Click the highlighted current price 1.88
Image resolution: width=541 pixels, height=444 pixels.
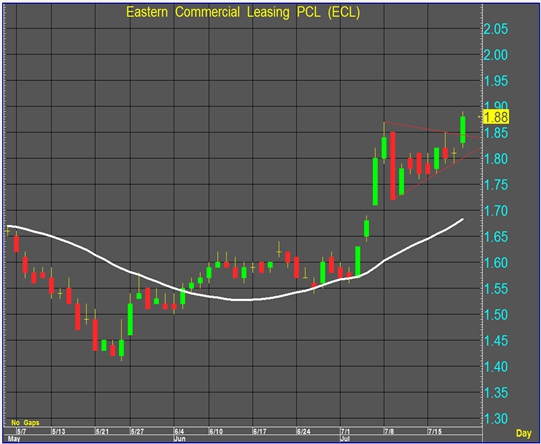pyautogui.click(x=496, y=117)
